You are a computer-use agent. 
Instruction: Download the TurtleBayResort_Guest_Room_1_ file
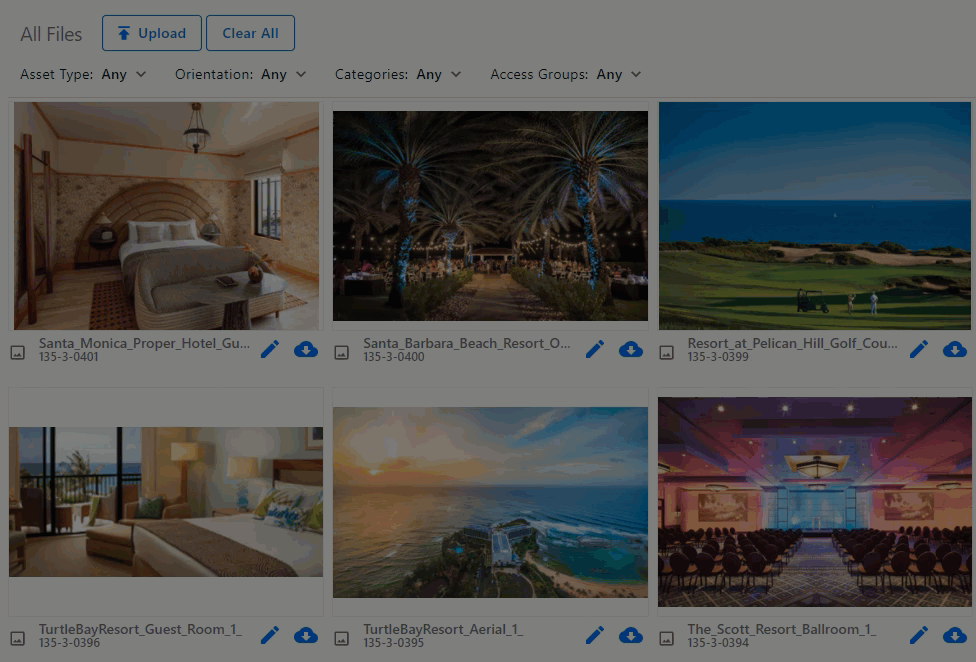(306, 635)
